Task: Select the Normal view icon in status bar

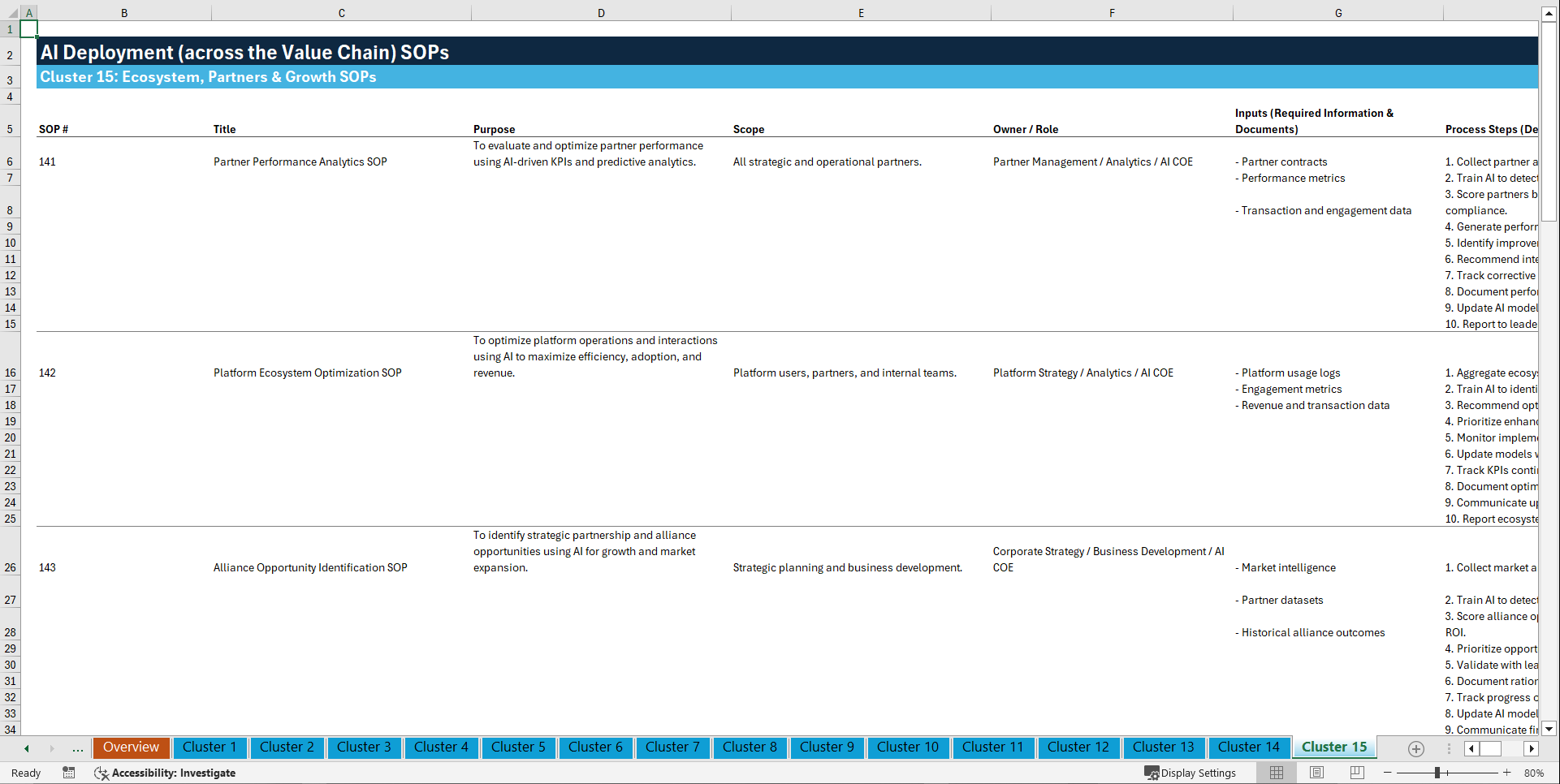Action: click(1276, 773)
